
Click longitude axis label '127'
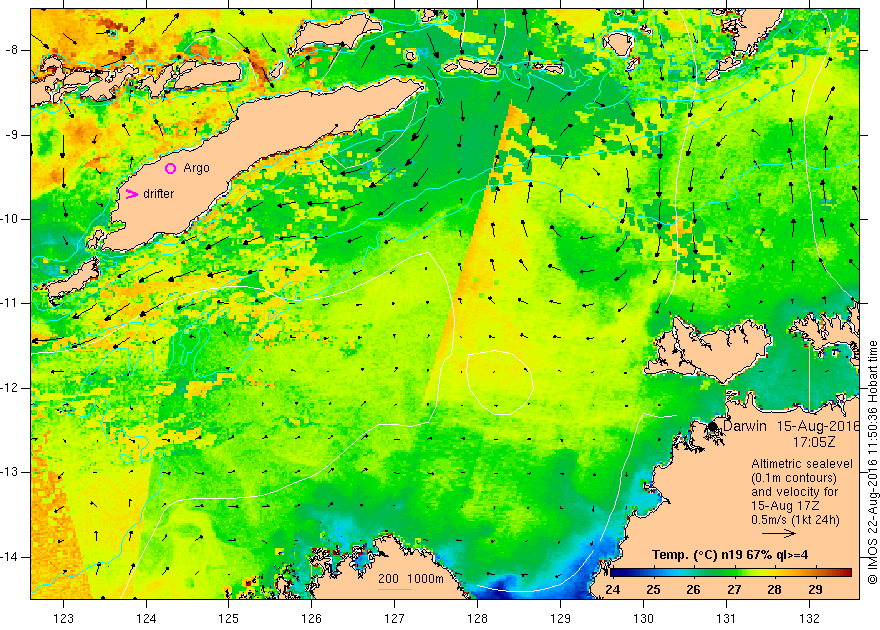click(395, 619)
